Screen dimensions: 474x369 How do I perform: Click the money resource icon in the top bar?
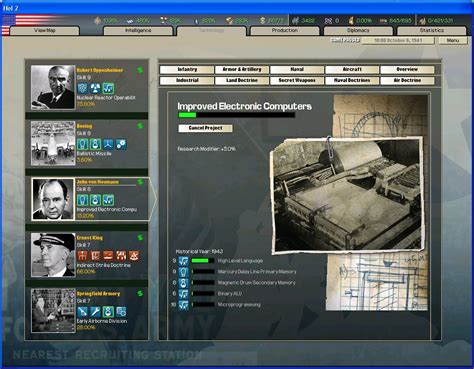pyautogui.click(x=263, y=21)
